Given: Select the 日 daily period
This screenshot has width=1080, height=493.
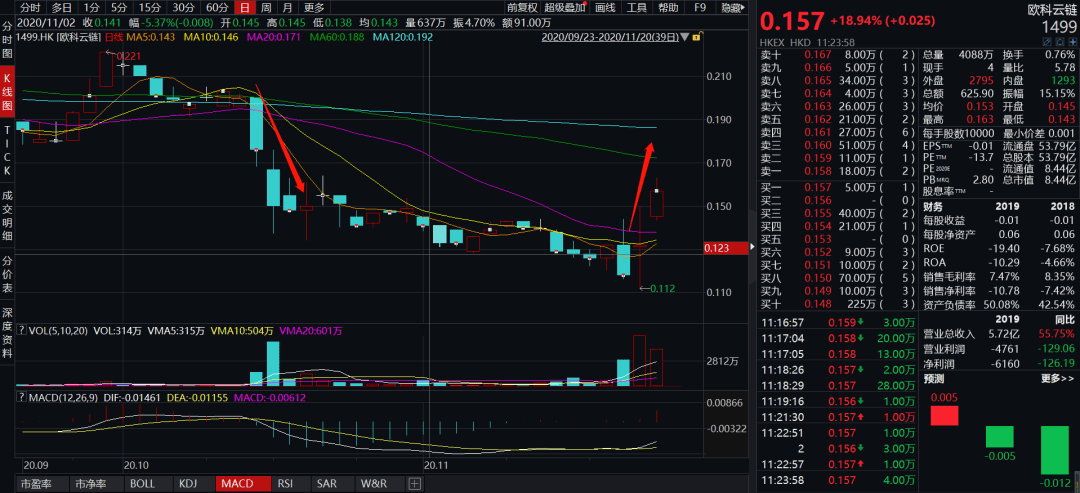Looking at the screenshot, I should click(245, 7).
